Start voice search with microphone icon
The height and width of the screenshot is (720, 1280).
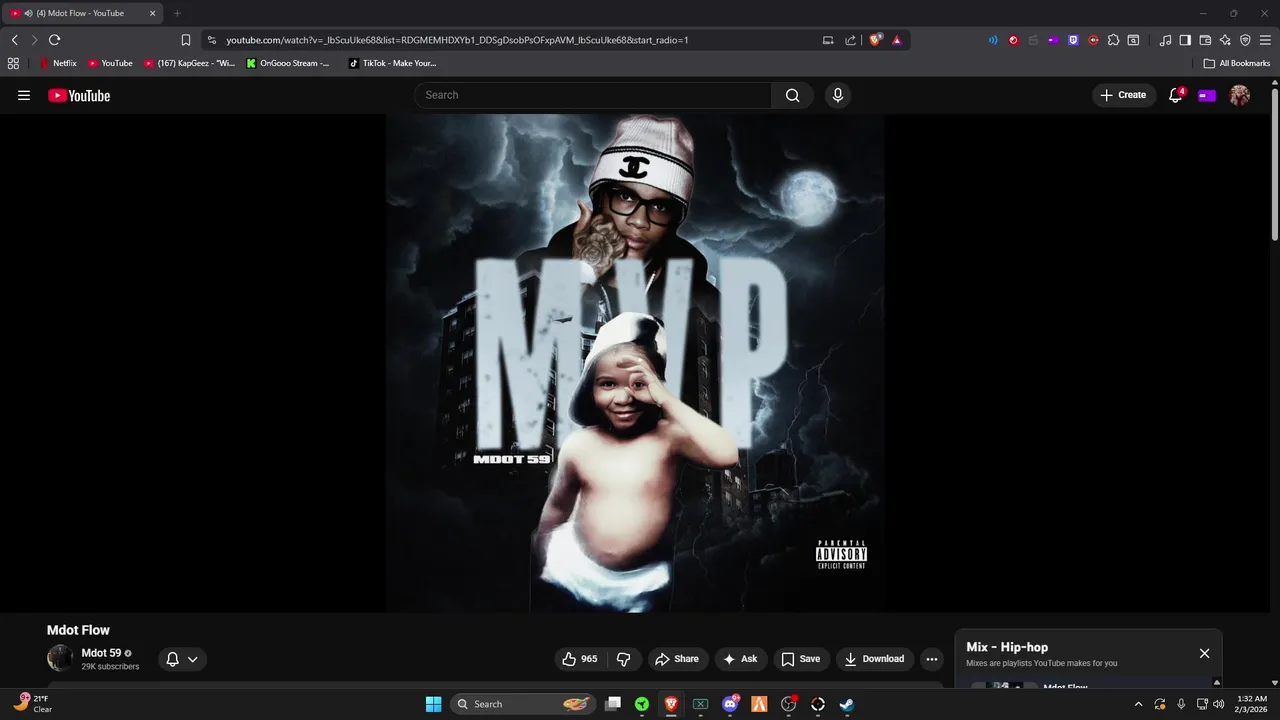838,95
